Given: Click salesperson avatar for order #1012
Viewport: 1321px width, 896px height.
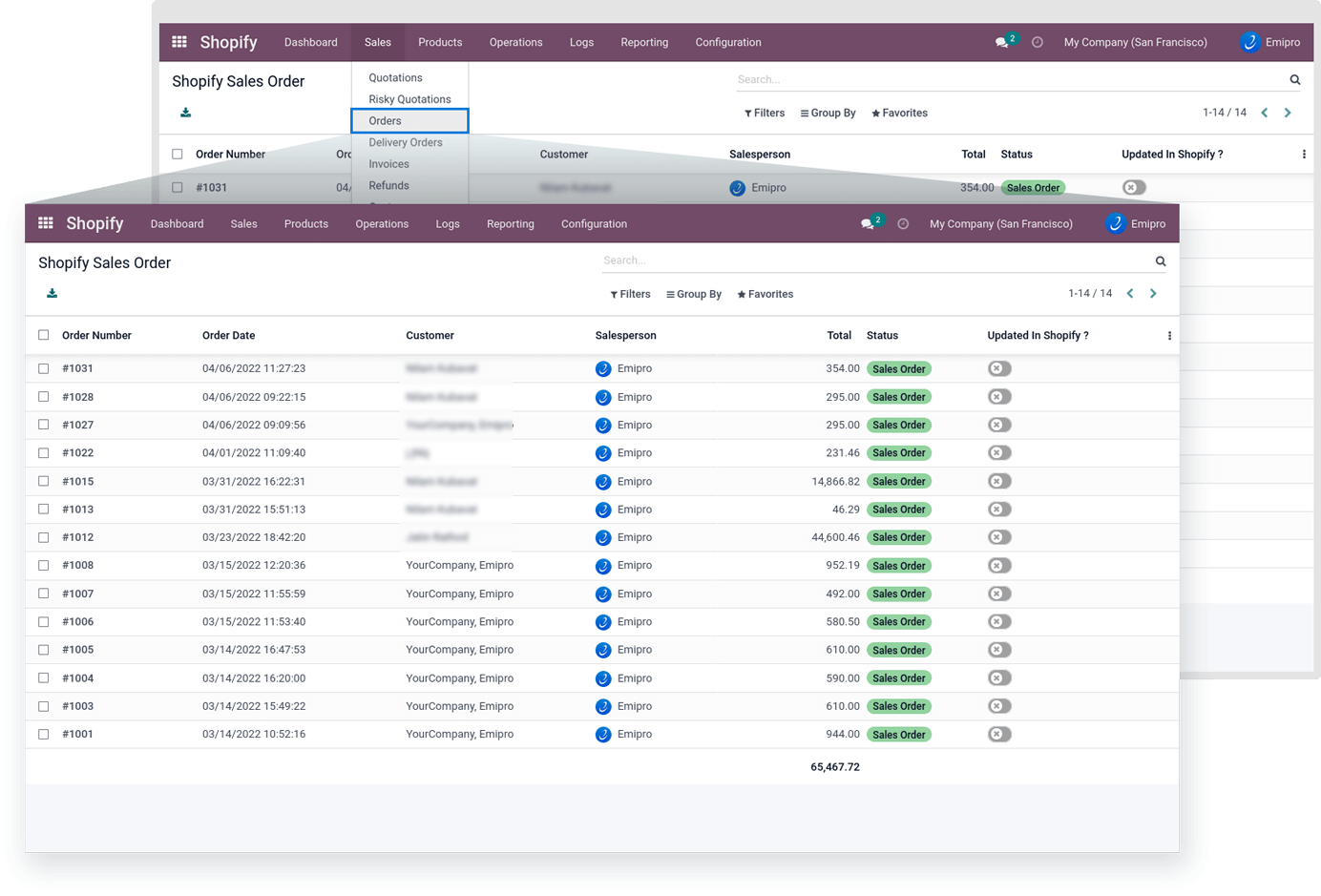Looking at the screenshot, I should [x=603, y=538].
